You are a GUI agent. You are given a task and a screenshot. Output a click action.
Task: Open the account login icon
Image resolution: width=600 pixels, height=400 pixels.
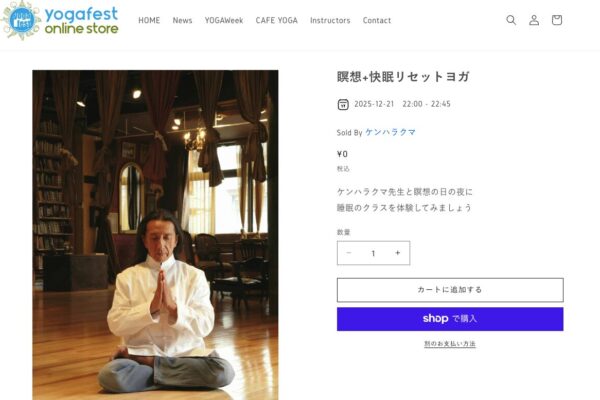tap(534, 20)
